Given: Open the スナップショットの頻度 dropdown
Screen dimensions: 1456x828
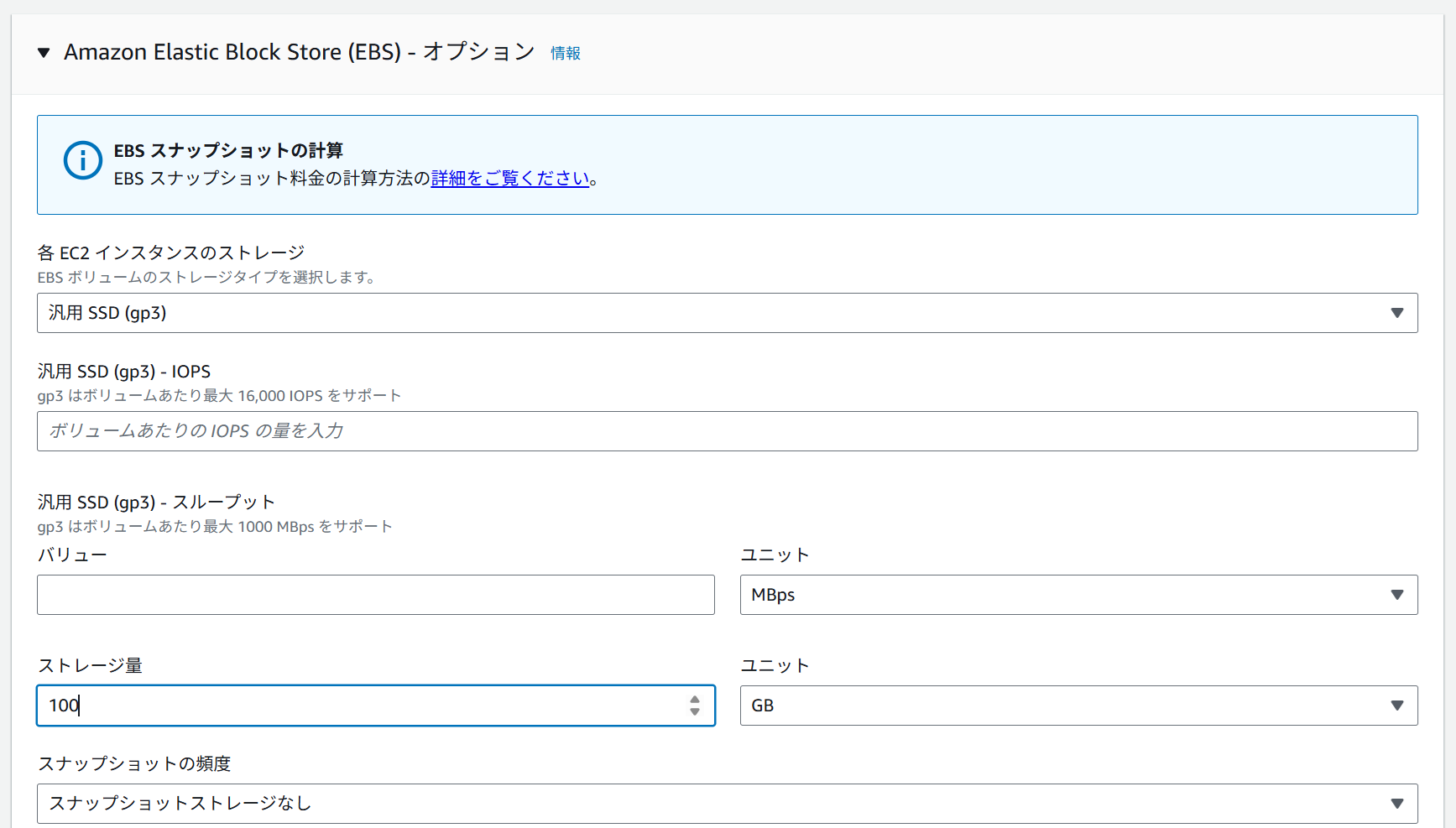Looking at the screenshot, I should [x=728, y=804].
